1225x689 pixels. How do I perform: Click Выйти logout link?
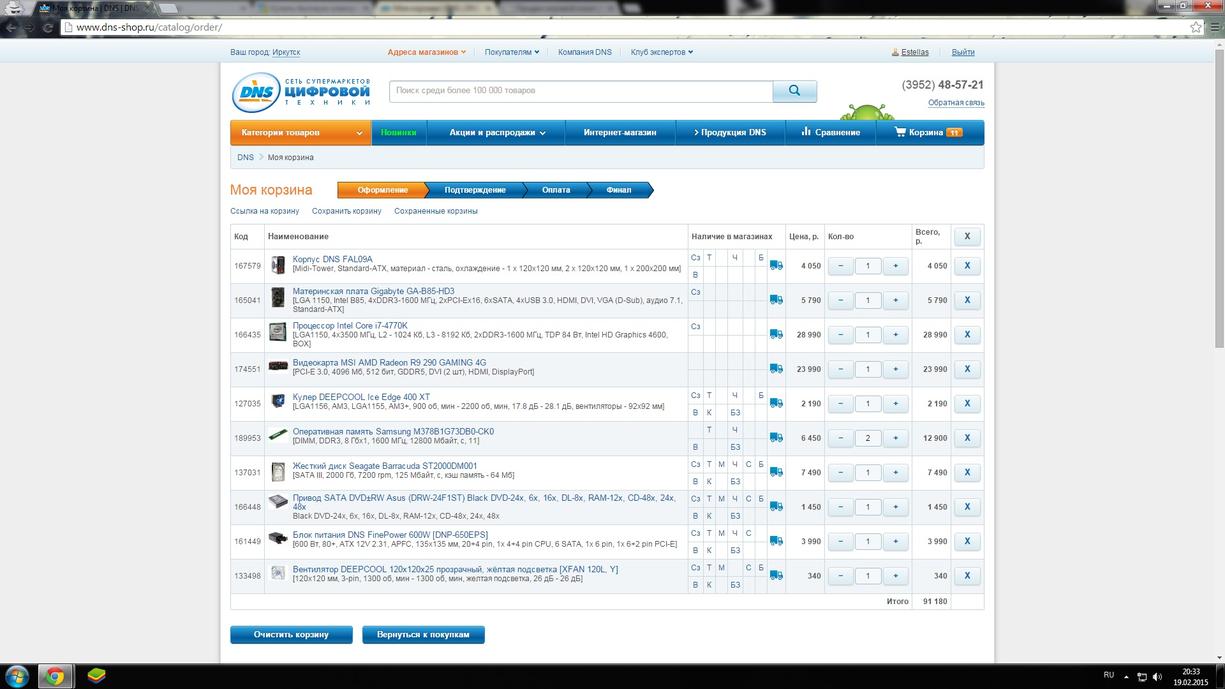[x=963, y=52]
